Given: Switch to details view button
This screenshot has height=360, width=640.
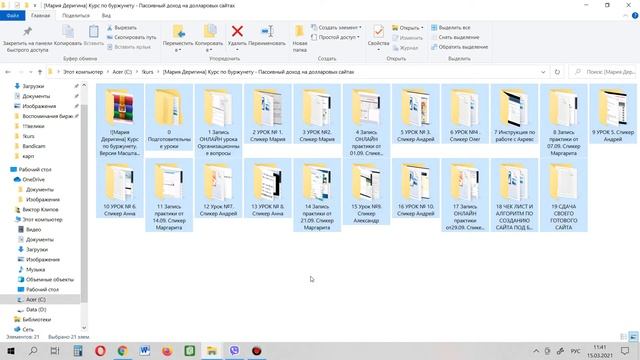Looking at the screenshot, I should pos(623,337).
